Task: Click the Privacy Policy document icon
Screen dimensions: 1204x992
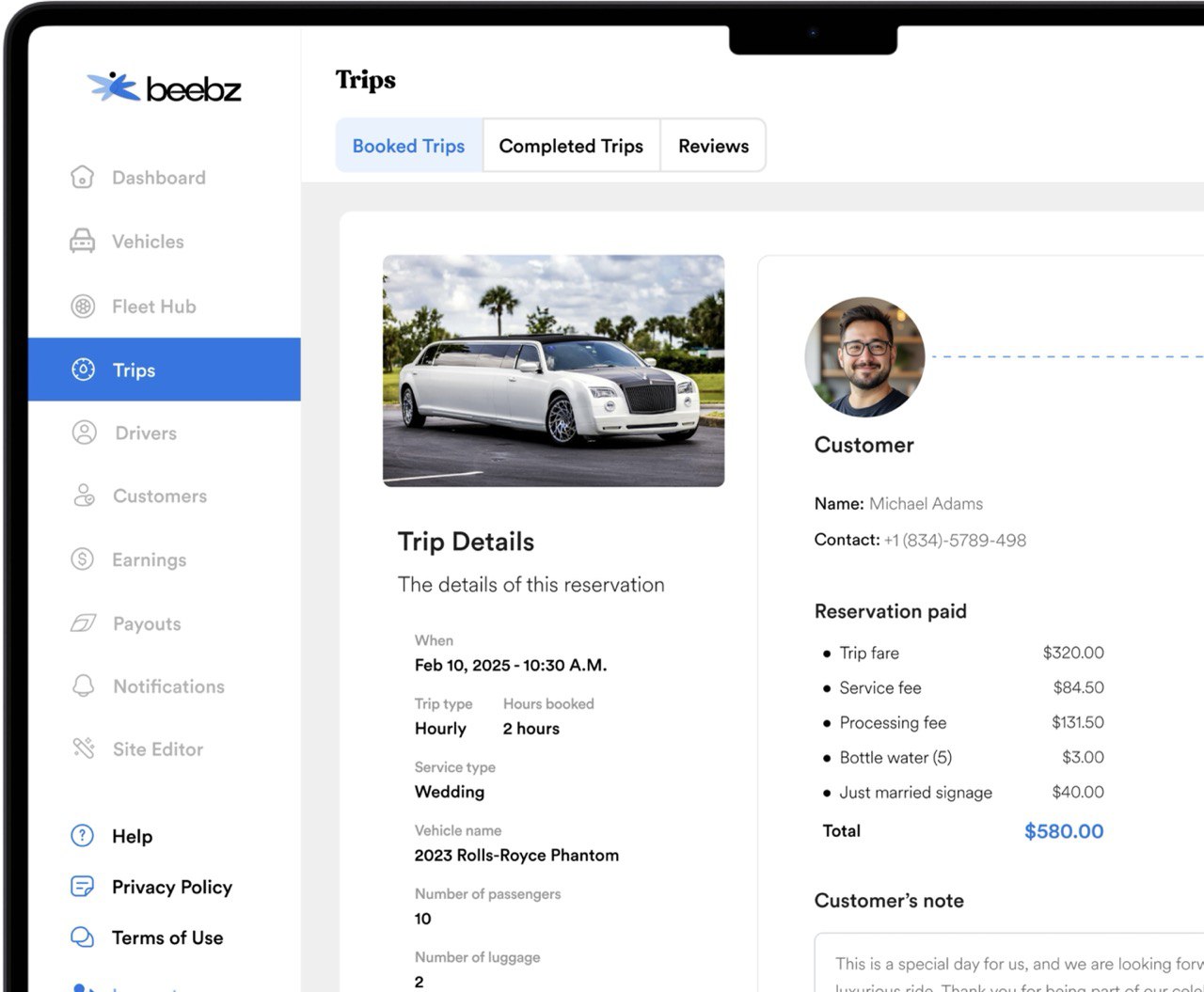Action: click(83, 887)
